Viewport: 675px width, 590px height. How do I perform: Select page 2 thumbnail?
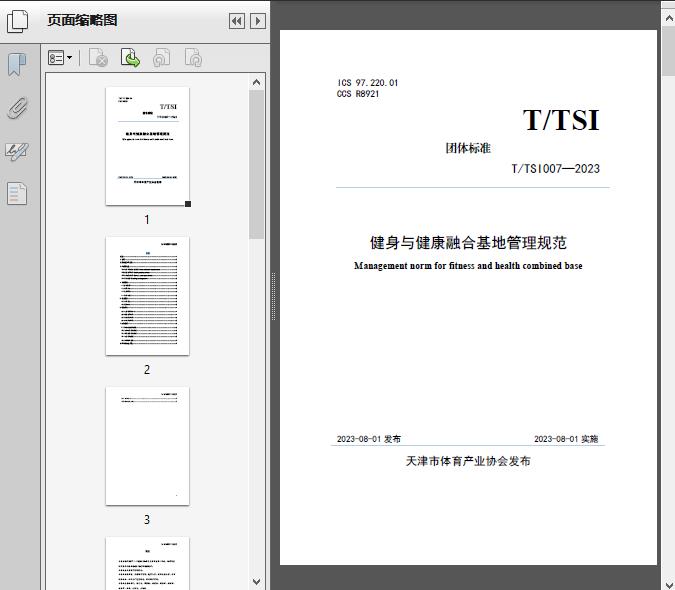click(147, 296)
